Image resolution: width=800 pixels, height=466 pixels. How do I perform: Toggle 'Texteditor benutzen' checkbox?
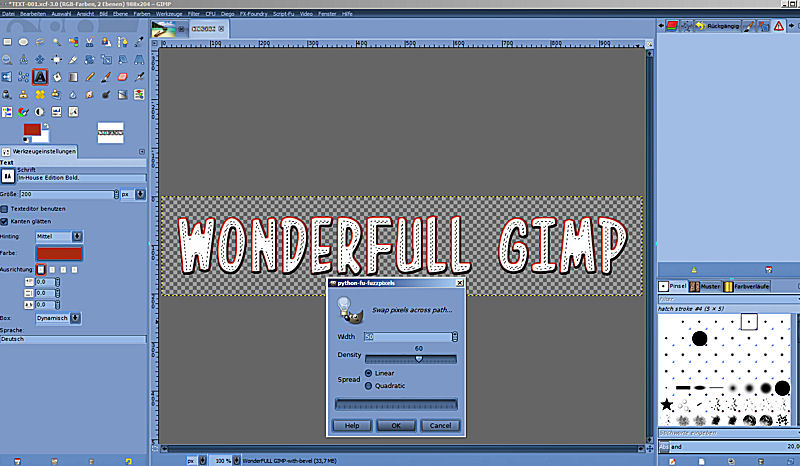[x=5, y=209]
